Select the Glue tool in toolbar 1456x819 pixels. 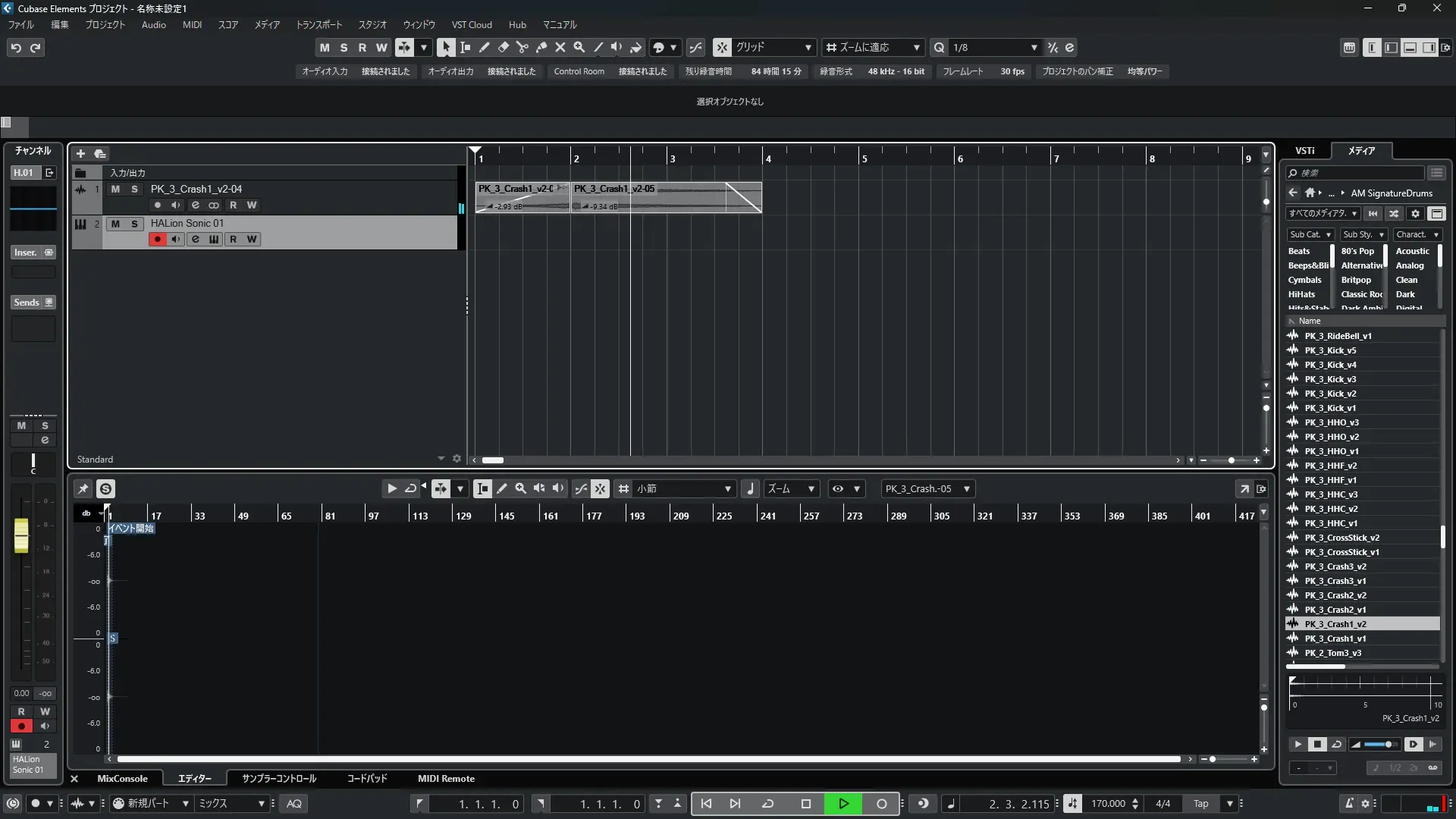coord(541,47)
